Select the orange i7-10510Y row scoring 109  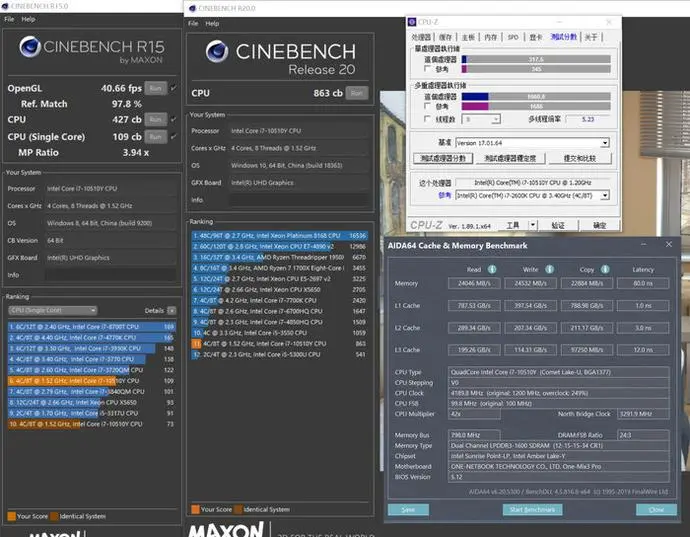point(92,381)
